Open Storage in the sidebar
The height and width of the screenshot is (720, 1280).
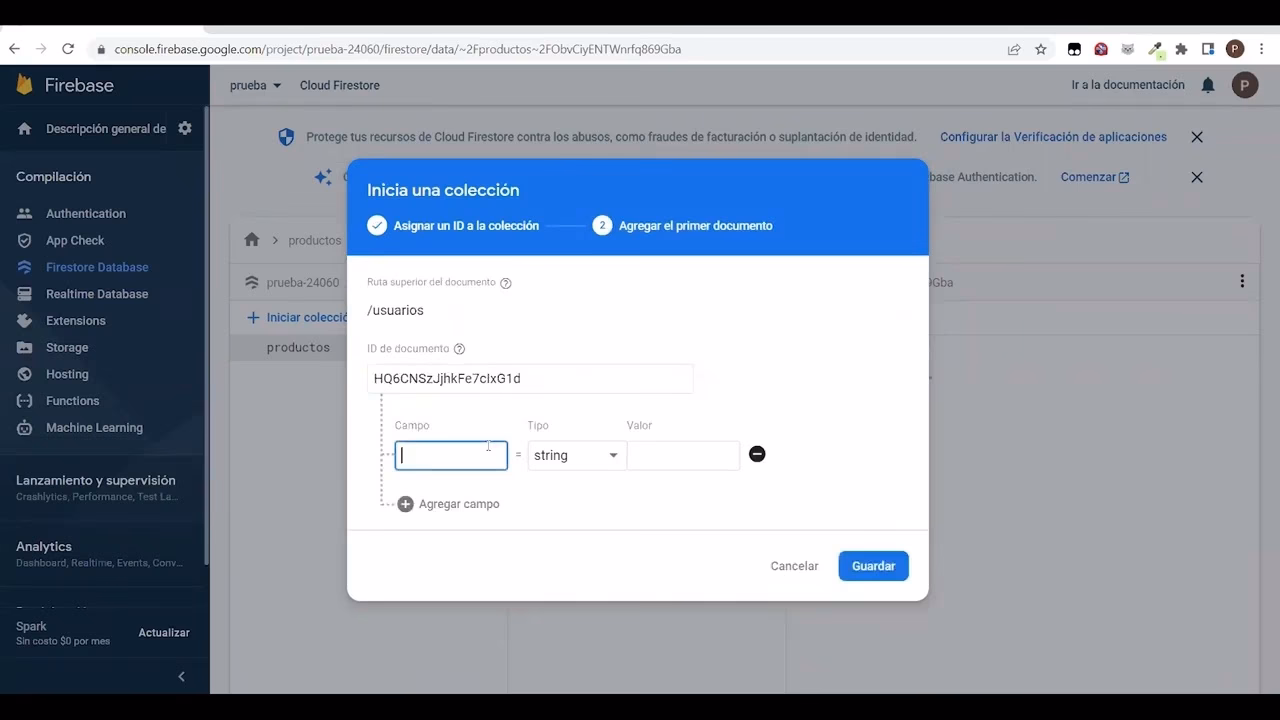pyautogui.click(x=67, y=348)
